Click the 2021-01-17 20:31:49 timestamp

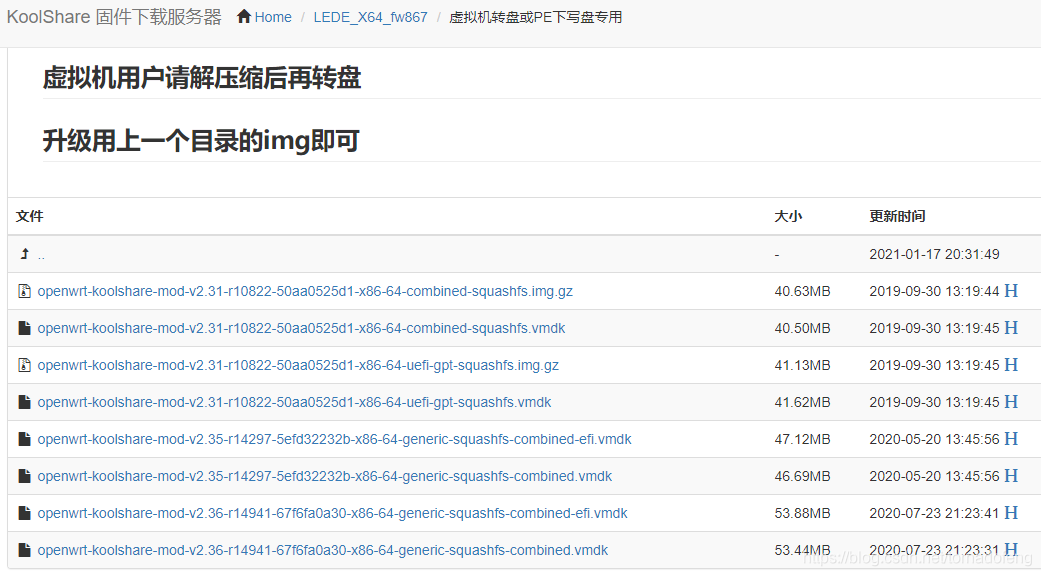tap(934, 254)
